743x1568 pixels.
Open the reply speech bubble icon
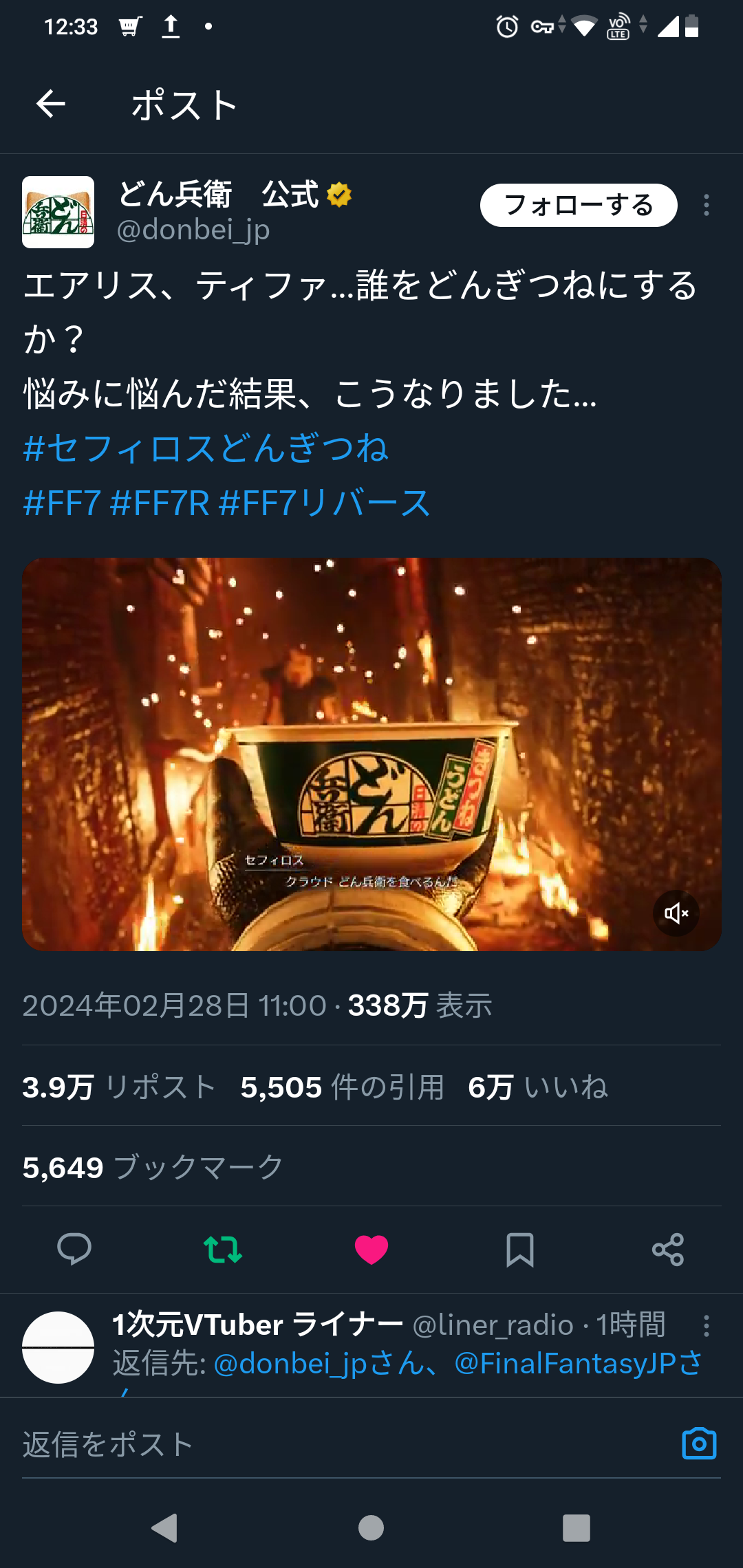pyautogui.click(x=74, y=1250)
